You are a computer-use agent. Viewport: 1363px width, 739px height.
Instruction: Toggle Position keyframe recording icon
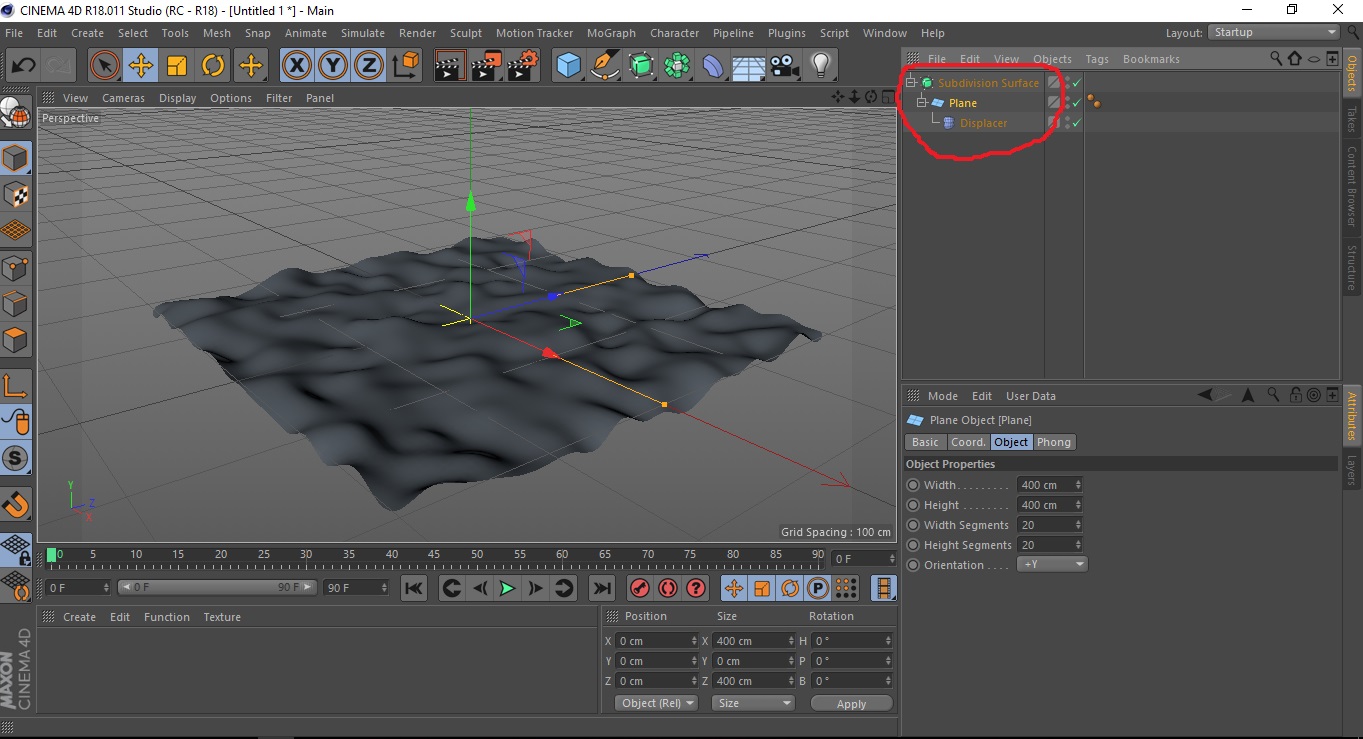coord(734,588)
